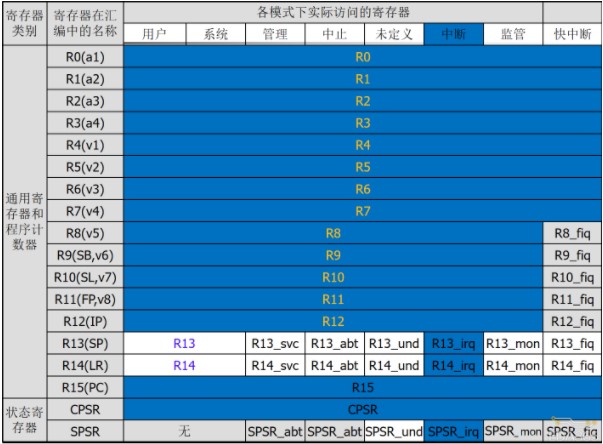This screenshot has height=444, width=603.
Task: Click the R7(v4) register name cell
Action: coord(85,211)
